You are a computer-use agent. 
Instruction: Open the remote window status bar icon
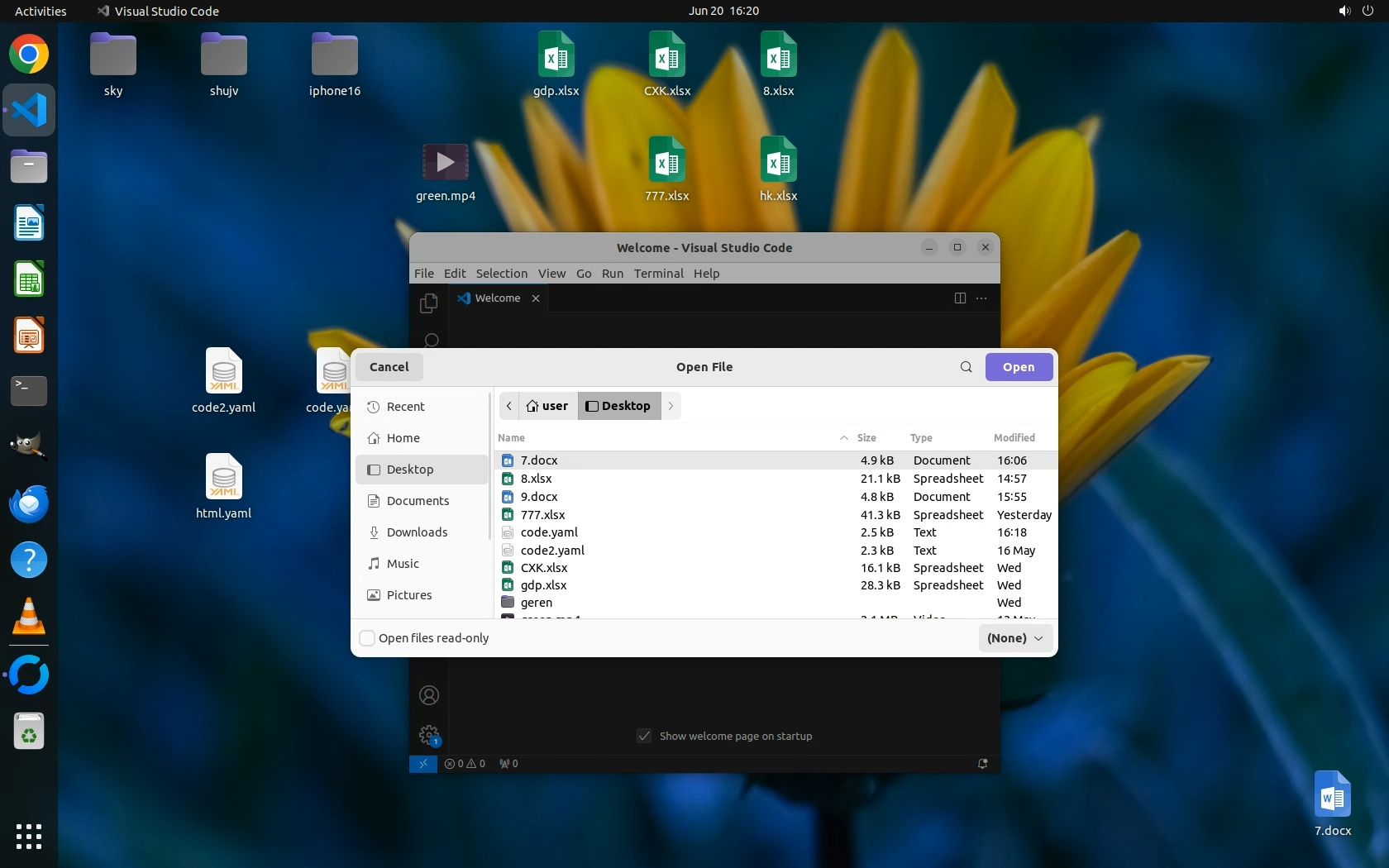coord(422,764)
